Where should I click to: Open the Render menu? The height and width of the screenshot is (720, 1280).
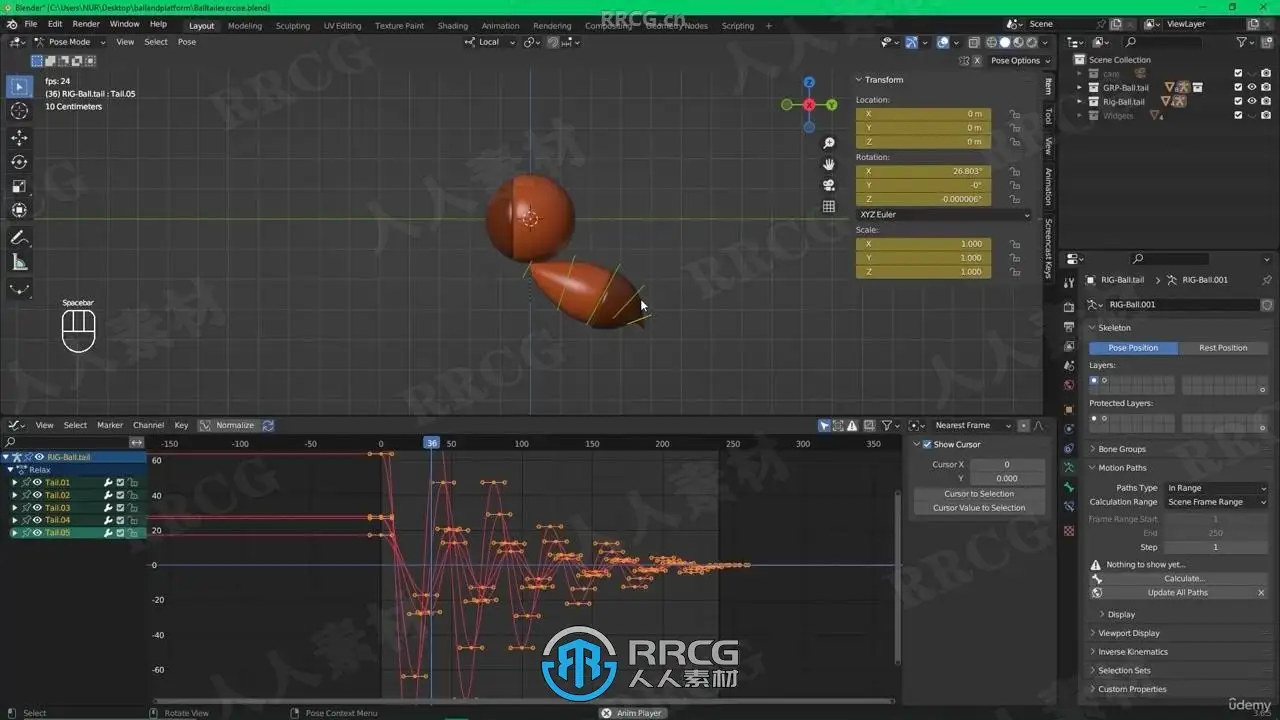86,24
